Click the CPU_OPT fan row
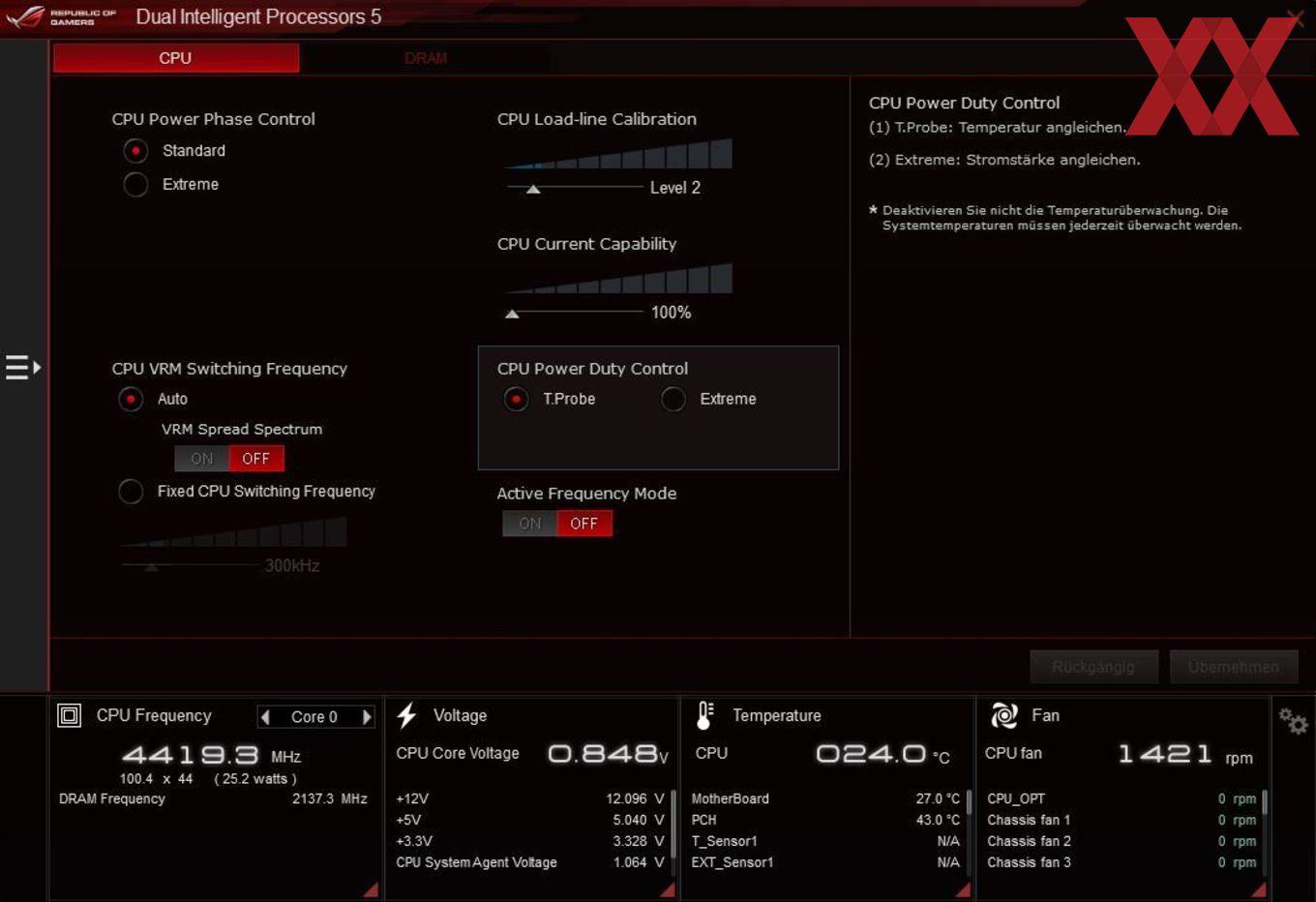 point(1122,798)
